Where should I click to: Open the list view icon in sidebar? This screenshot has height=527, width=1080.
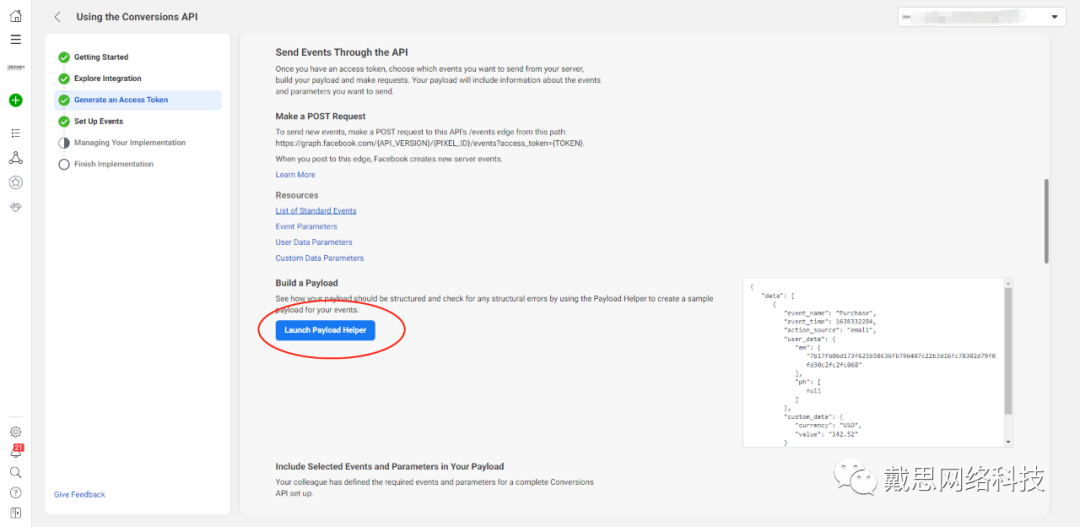15,133
